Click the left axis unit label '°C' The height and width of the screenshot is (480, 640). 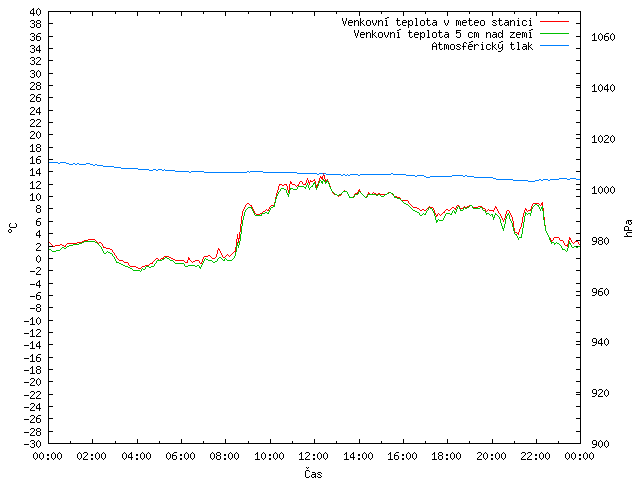pyautogui.click(x=13, y=228)
